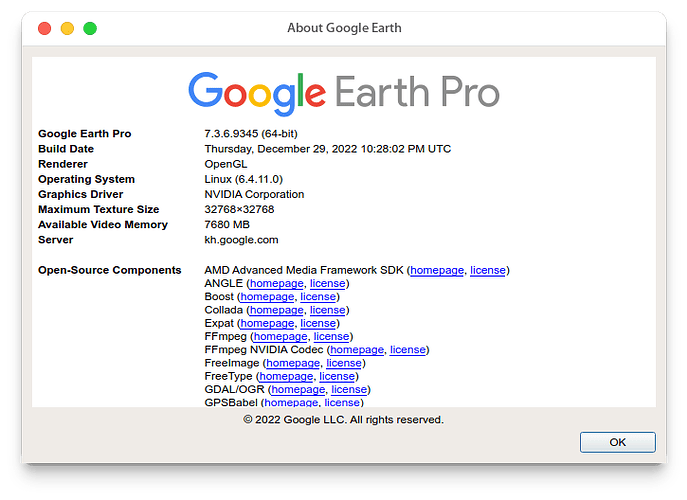This screenshot has height=500, width=687.
Task: Open FFmpeg NVIDIA Codec license link
Action: (x=407, y=350)
